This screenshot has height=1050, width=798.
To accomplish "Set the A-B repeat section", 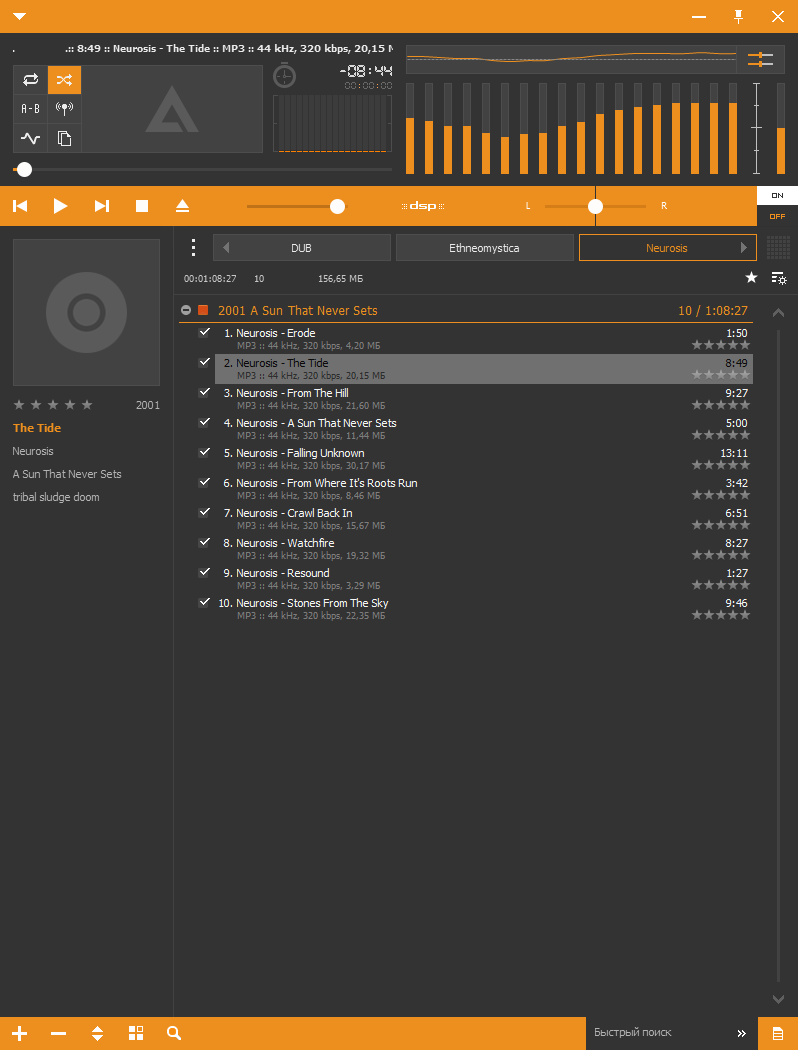I will coord(30,108).
